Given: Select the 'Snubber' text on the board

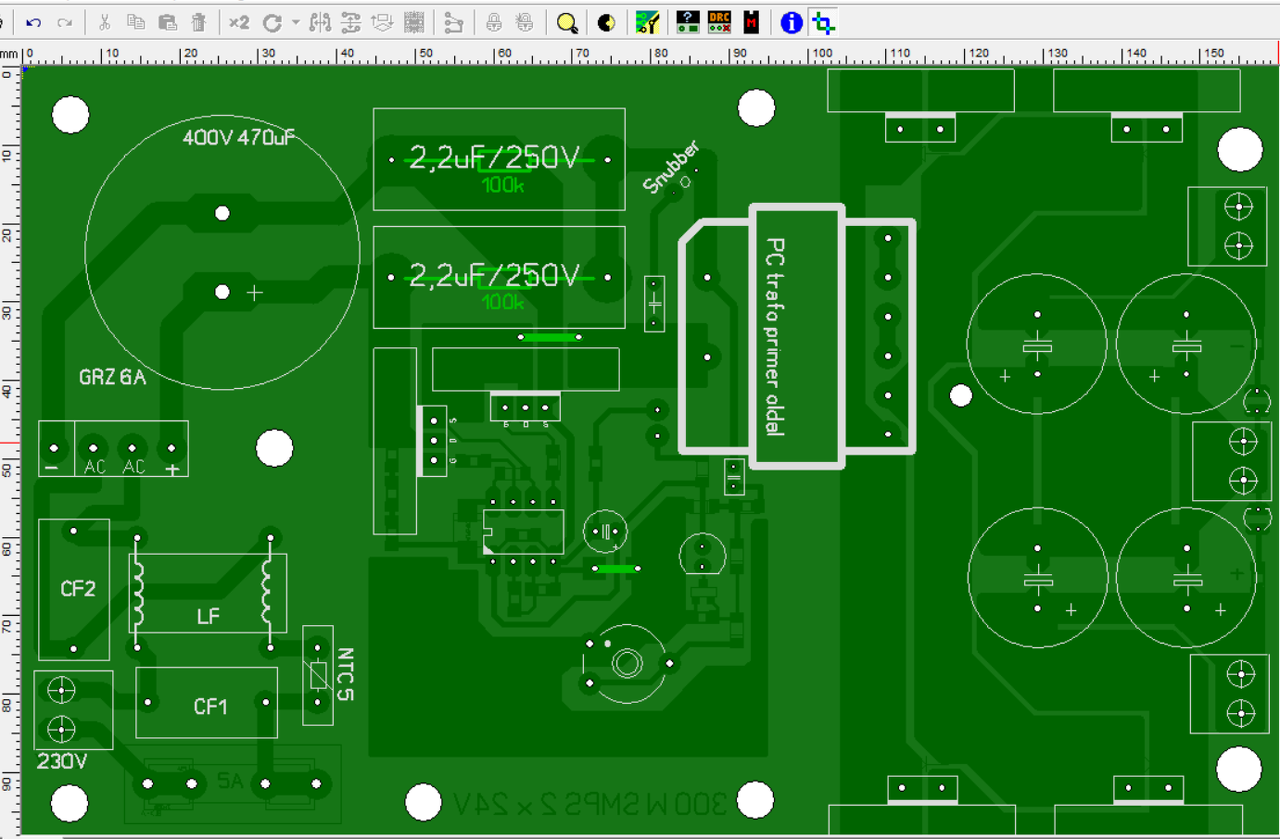Looking at the screenshot, I should (671, 167).
